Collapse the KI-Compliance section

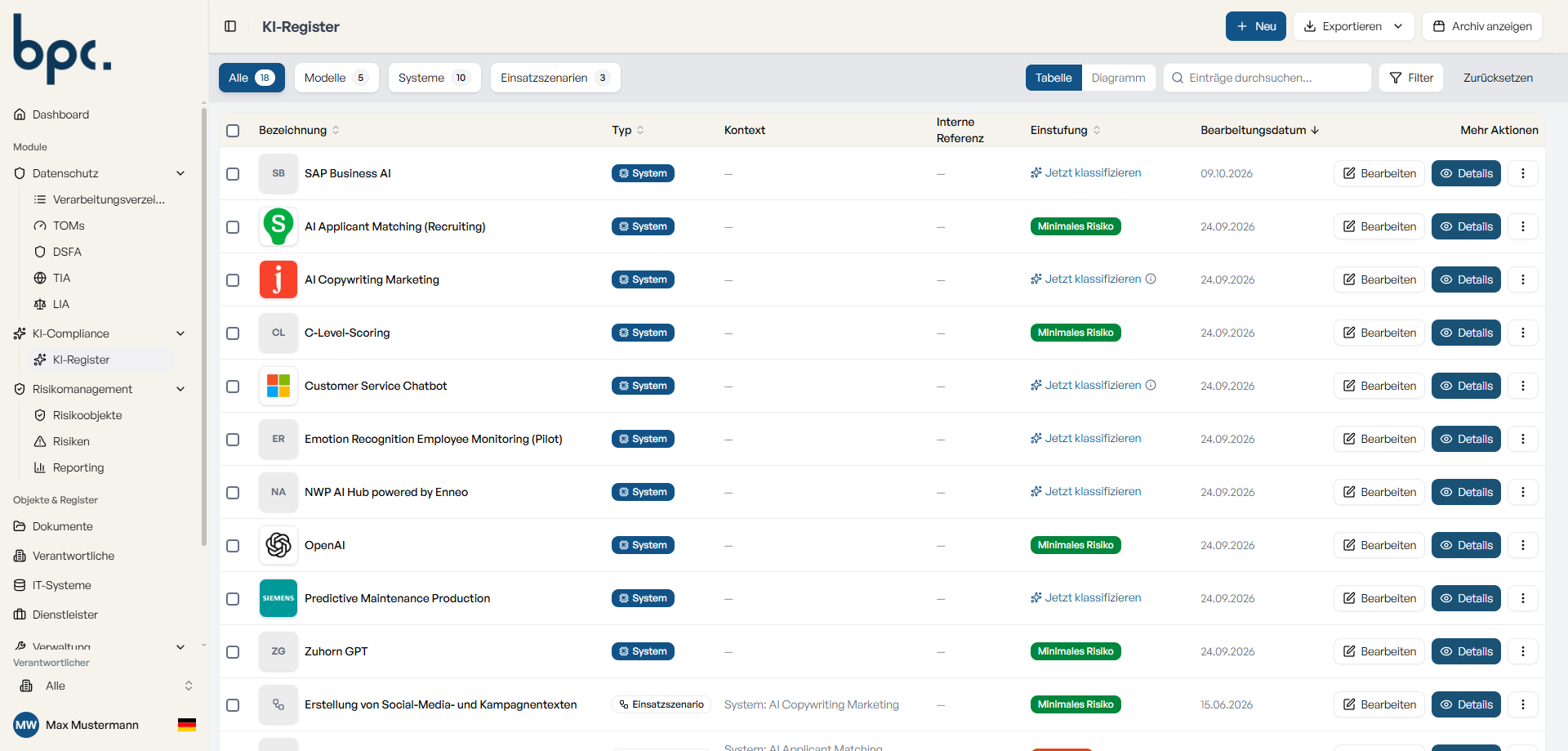[x=180, y=333]
